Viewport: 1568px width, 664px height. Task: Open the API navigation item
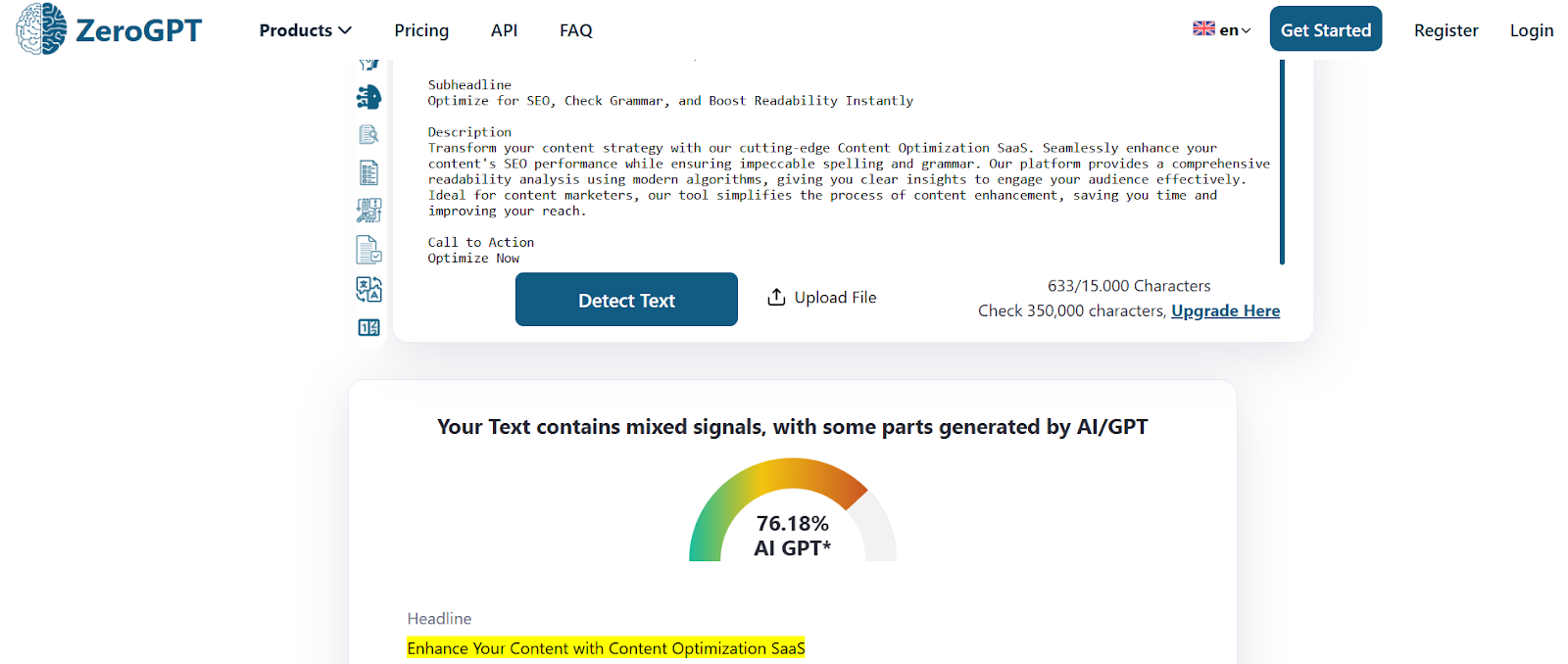(x=504, y=30)
